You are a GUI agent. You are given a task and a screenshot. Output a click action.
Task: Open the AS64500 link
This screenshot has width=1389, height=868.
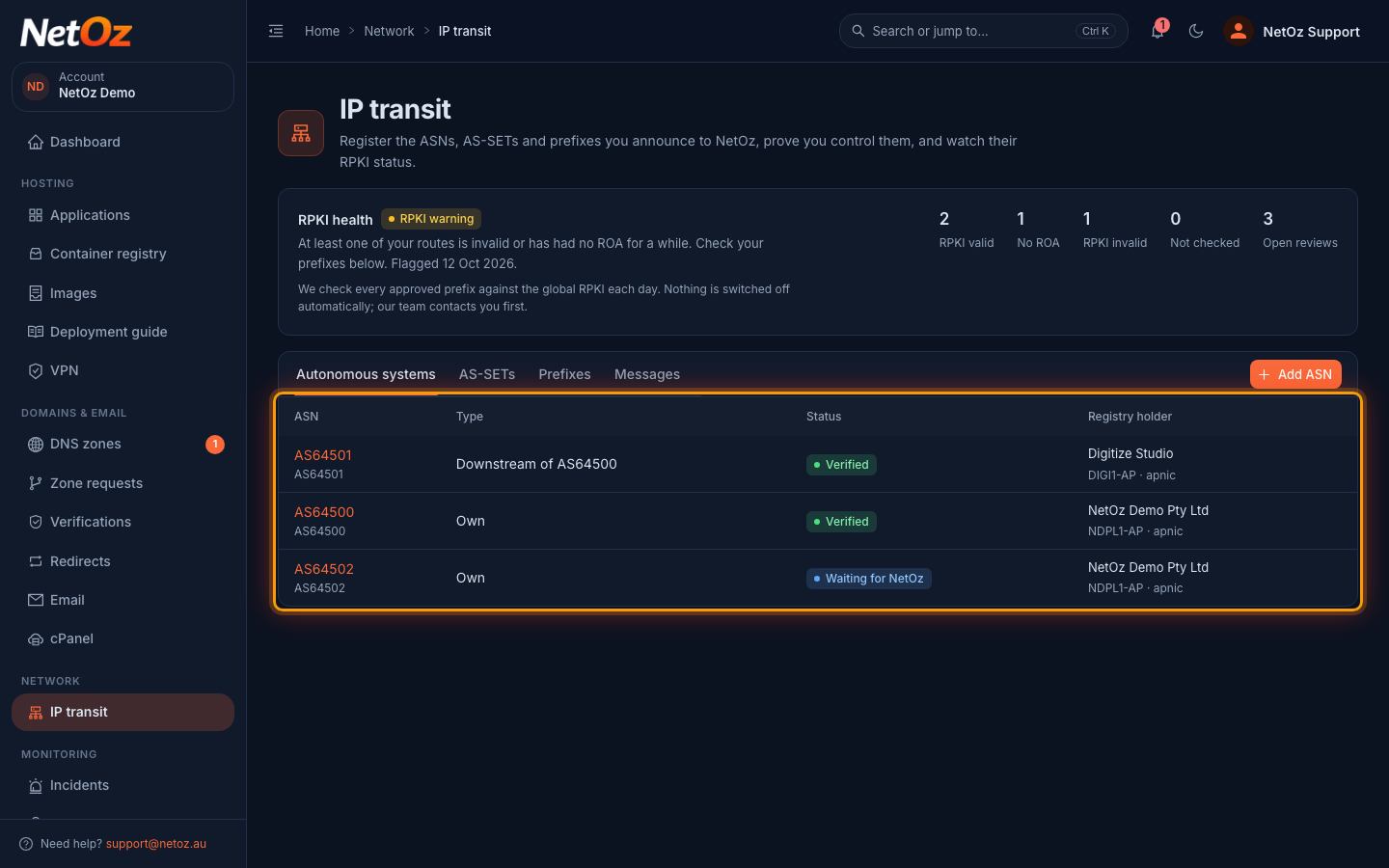click(324, 512)
